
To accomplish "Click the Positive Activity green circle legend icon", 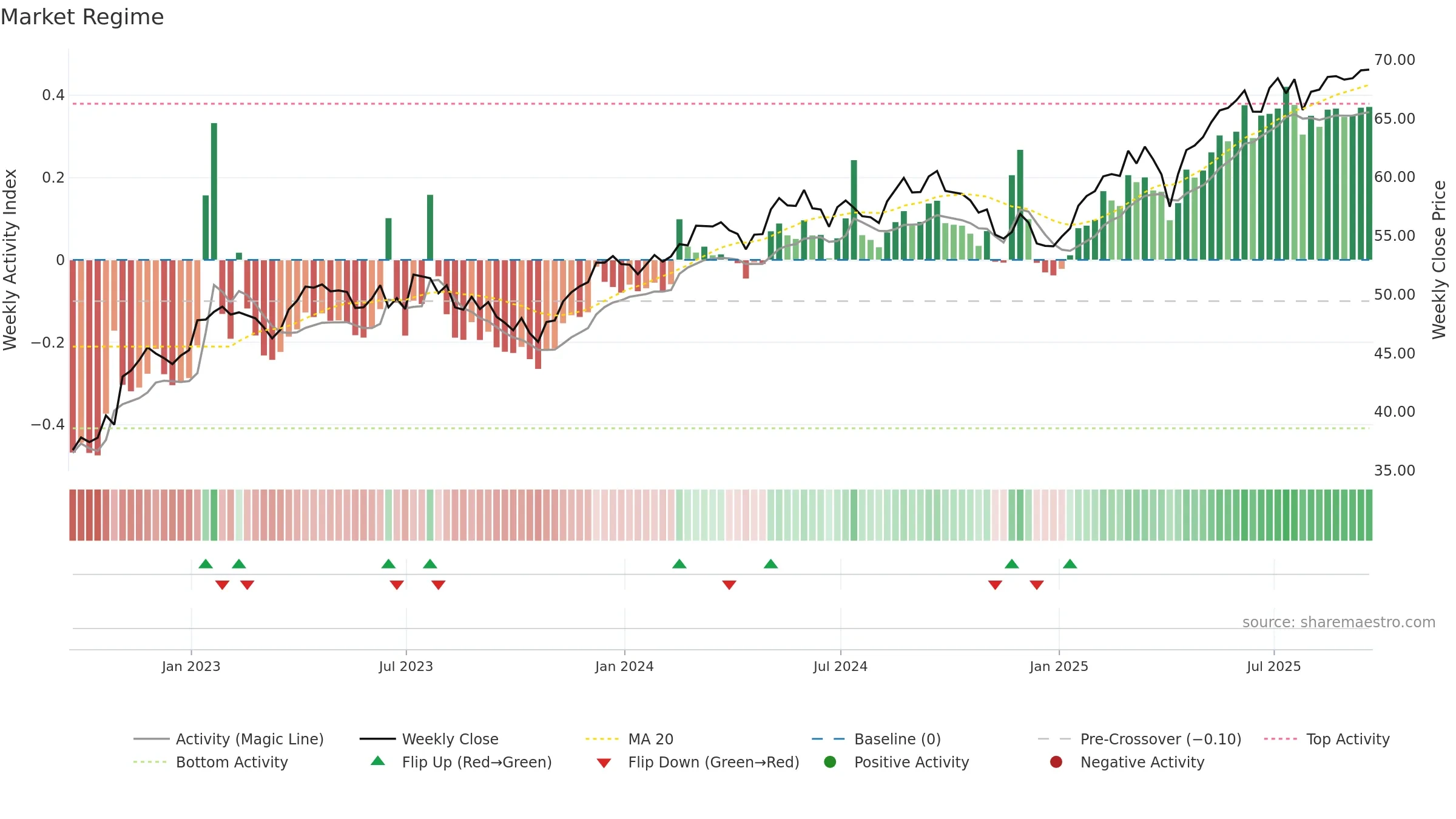I will (x=830, y=762).
